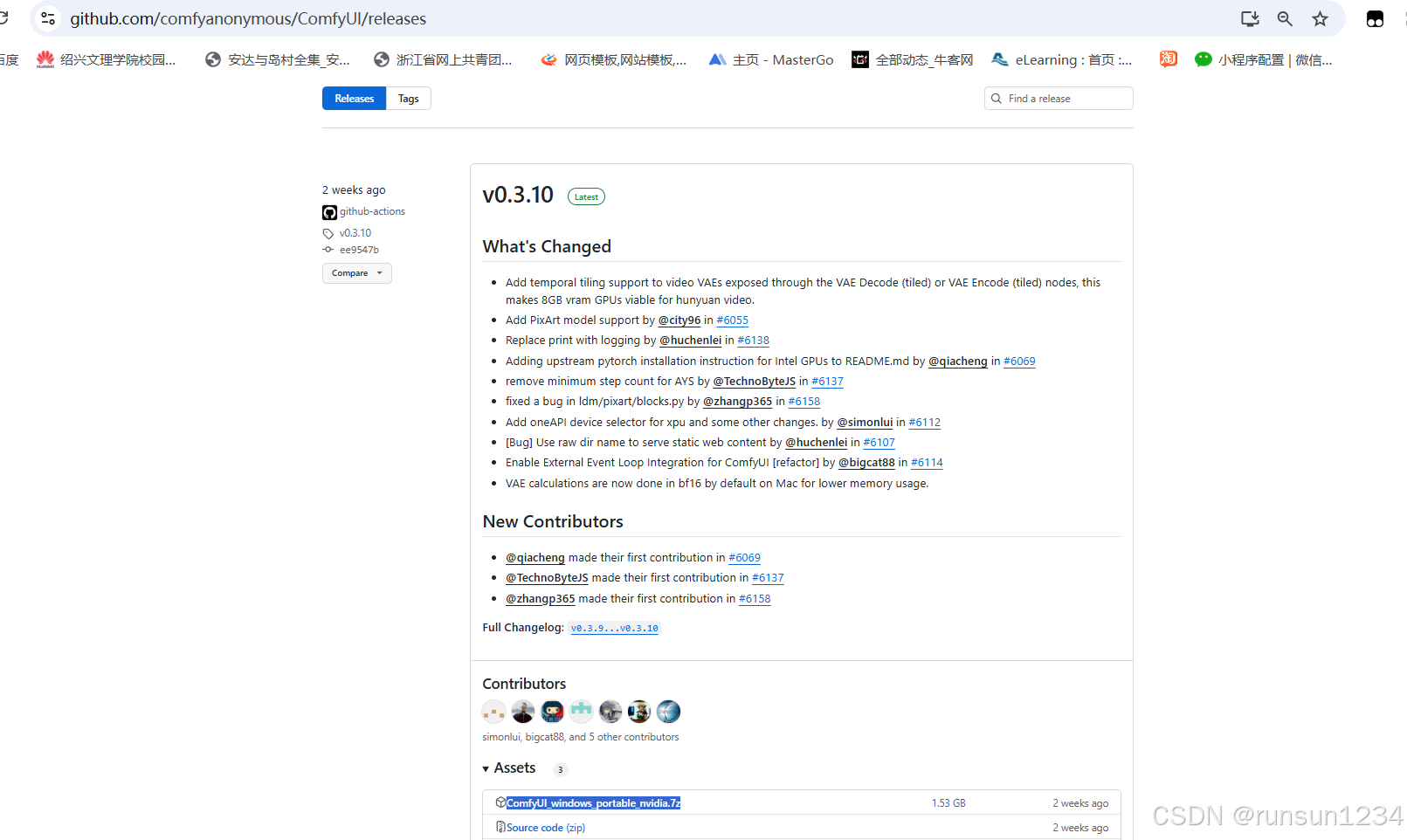
Task: Open pull request #6158 in What's Changed
Action: coord(804,402)
